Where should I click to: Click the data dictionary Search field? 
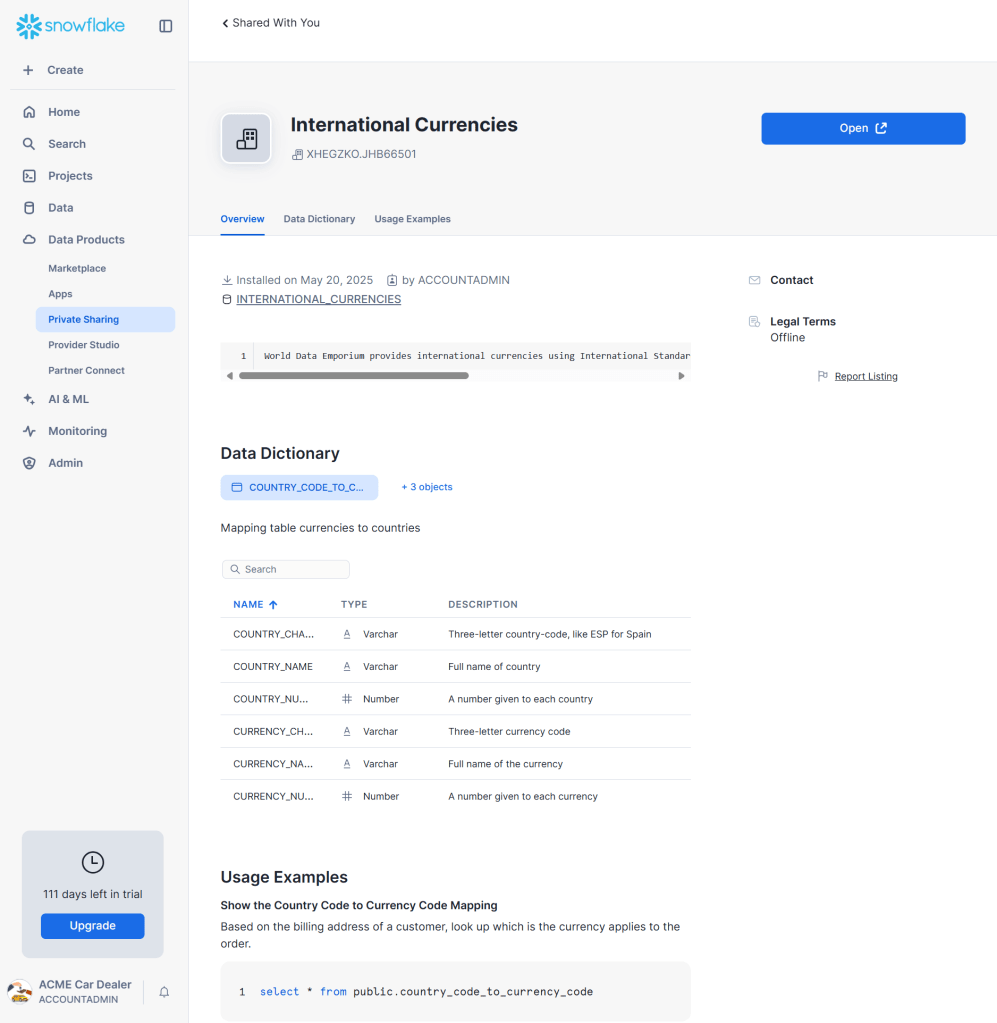pyautogui.click(x=286, y=569)
